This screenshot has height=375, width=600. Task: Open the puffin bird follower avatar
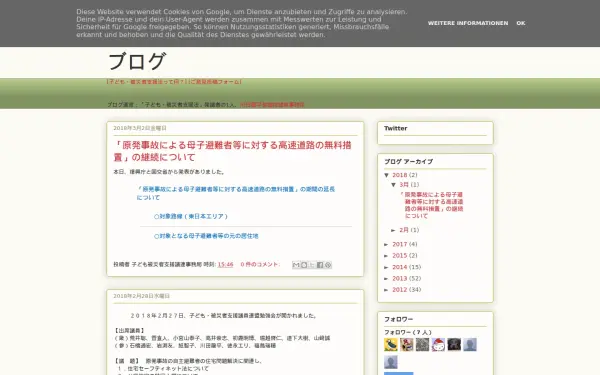pos(391,344)
